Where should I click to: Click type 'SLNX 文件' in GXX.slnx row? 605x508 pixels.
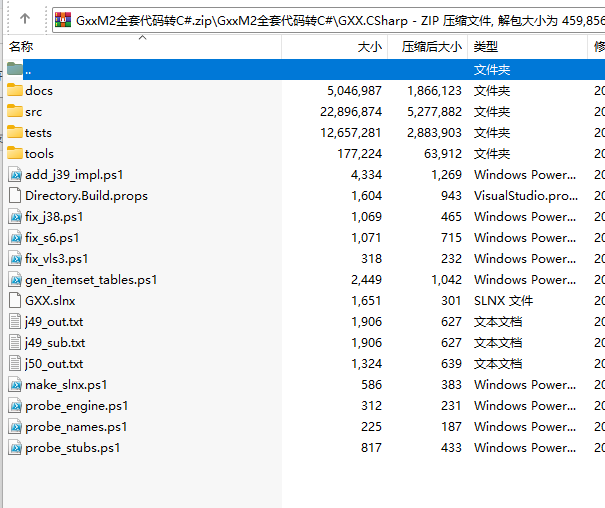503,301
